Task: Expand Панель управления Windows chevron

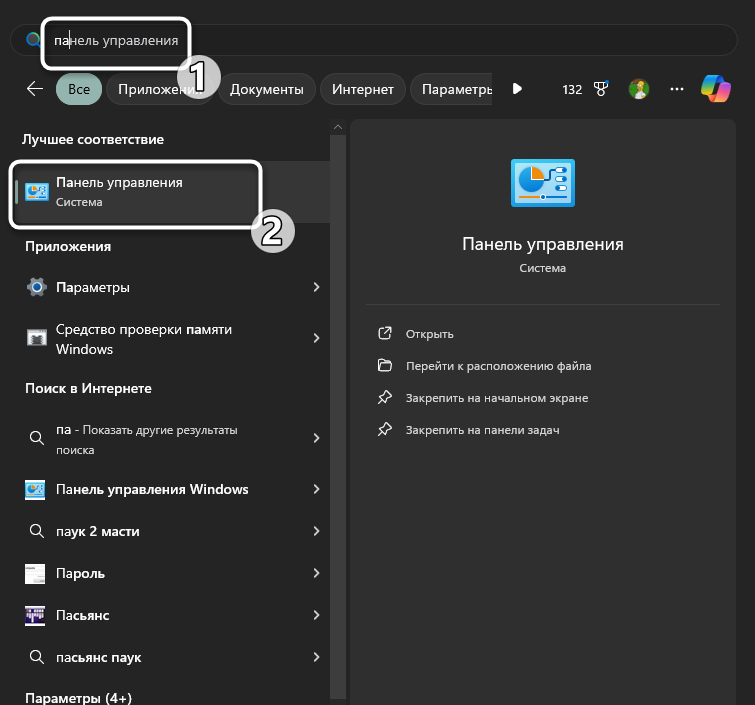Action: (316, 489)
